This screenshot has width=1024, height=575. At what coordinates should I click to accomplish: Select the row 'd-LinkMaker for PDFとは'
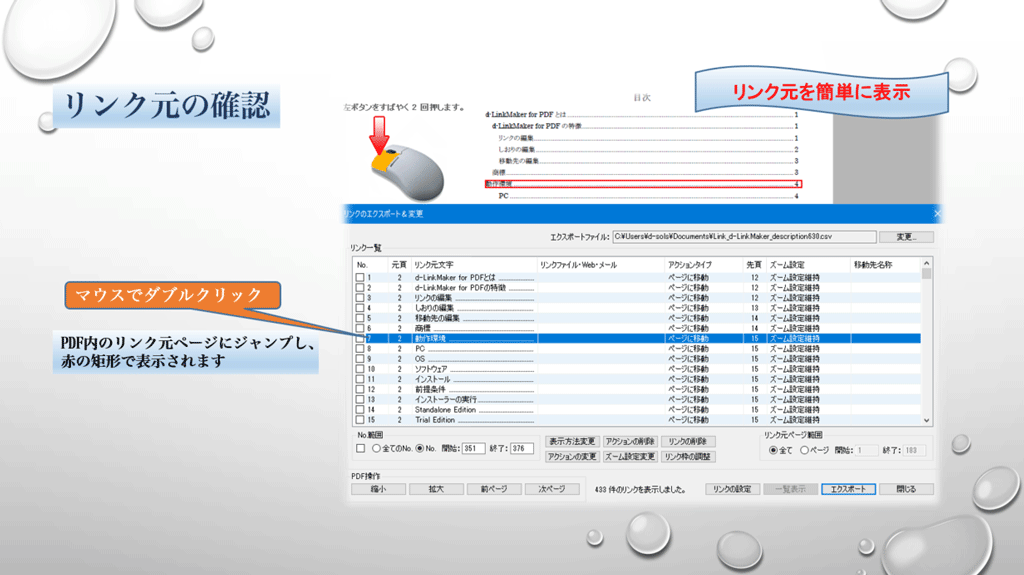(637, 278)
